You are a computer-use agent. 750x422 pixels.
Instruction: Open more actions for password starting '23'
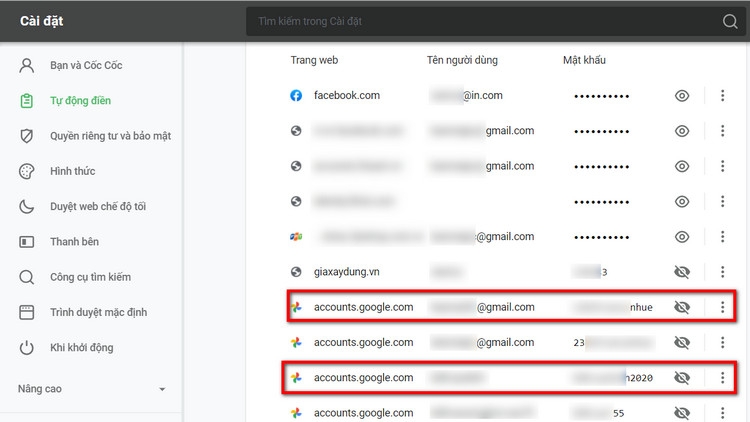coord(722,343)
